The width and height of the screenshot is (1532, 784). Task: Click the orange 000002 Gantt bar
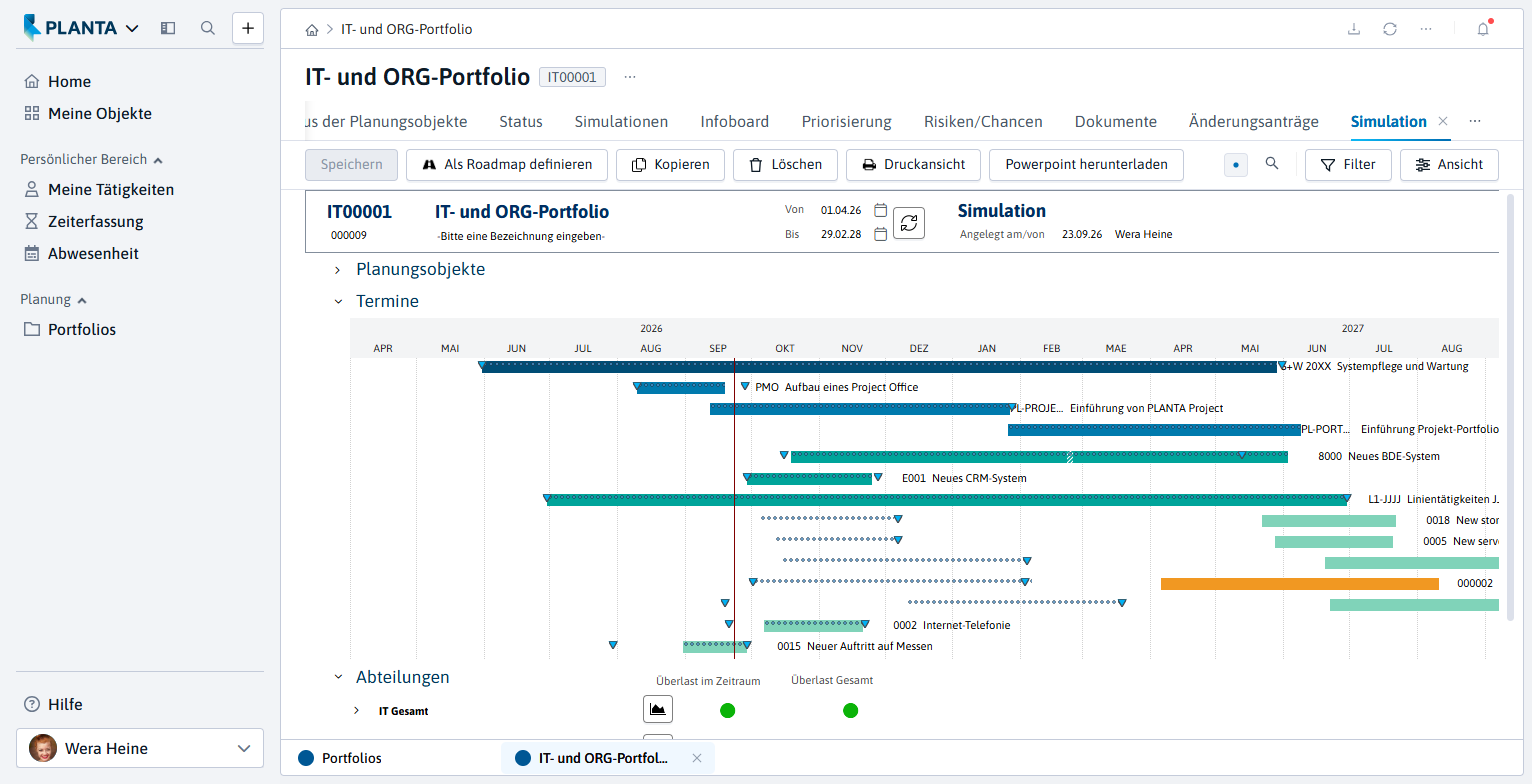coord(1300,583)
